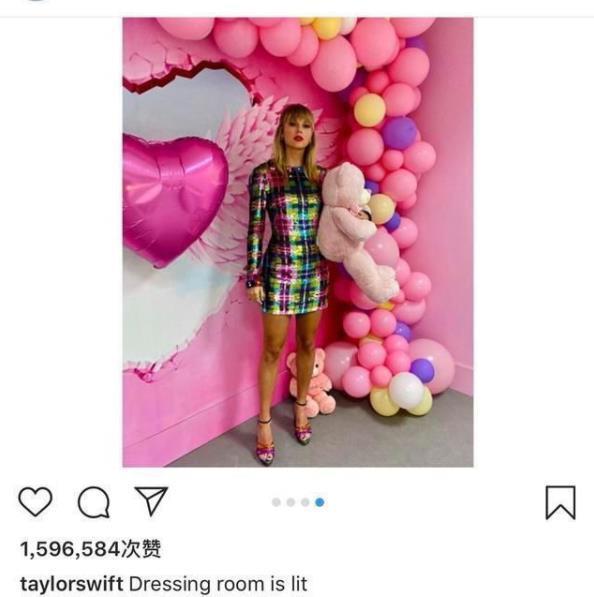
Task: Tap the white and yellow balloons on the floor
Action: pyautogui.click(x=402, y=396)
